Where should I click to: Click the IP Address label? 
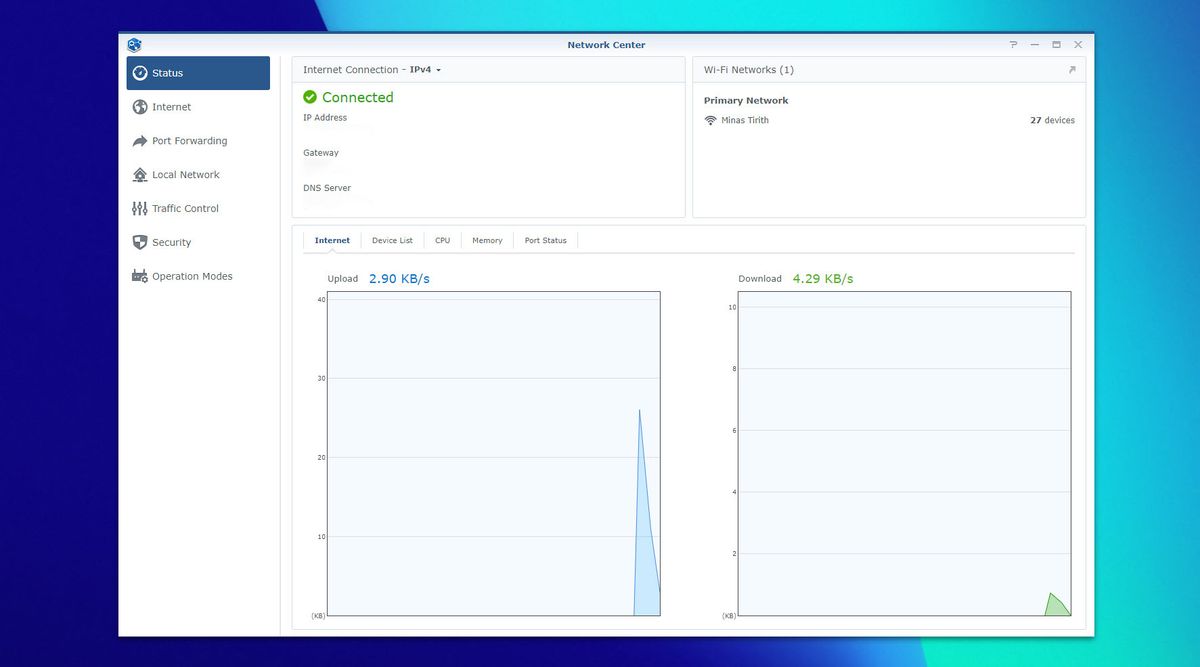click(325, 118)
